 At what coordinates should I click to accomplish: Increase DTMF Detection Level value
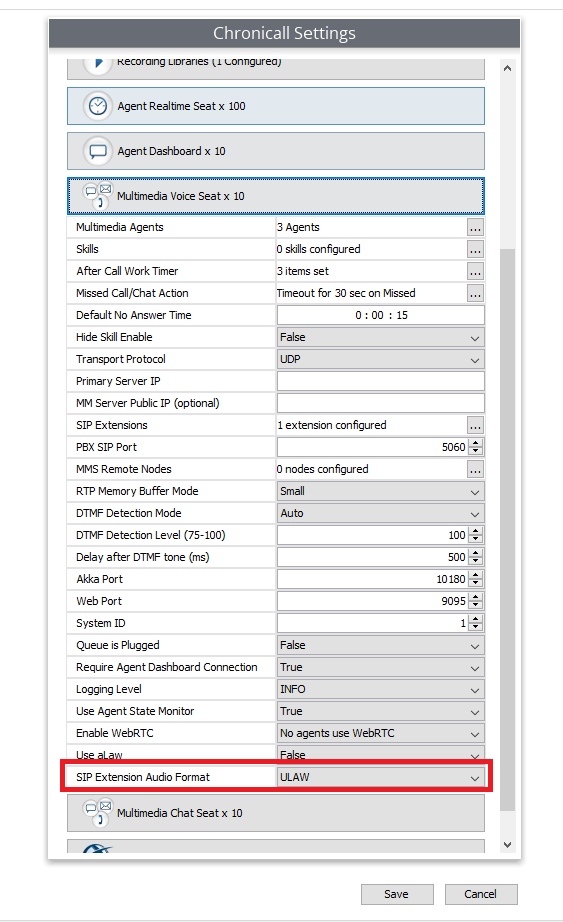click(x=476, y=531)
